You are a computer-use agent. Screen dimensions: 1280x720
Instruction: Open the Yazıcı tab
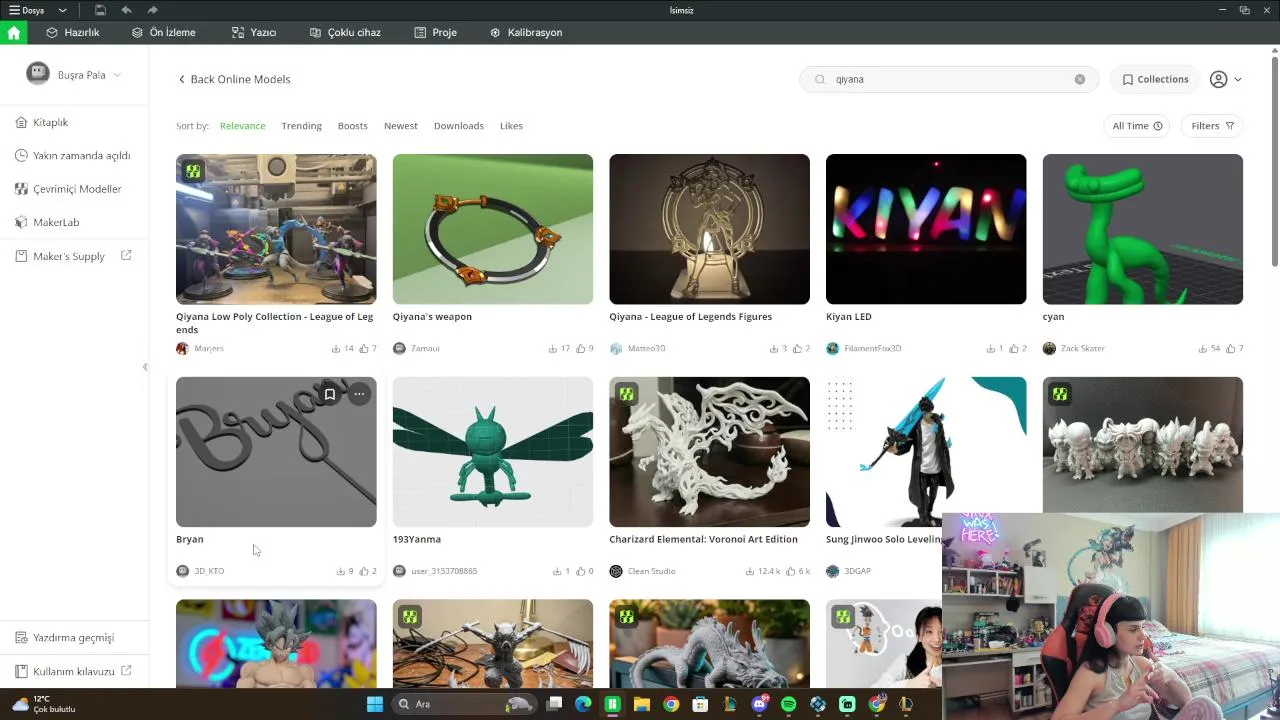(x=254, y=32)
